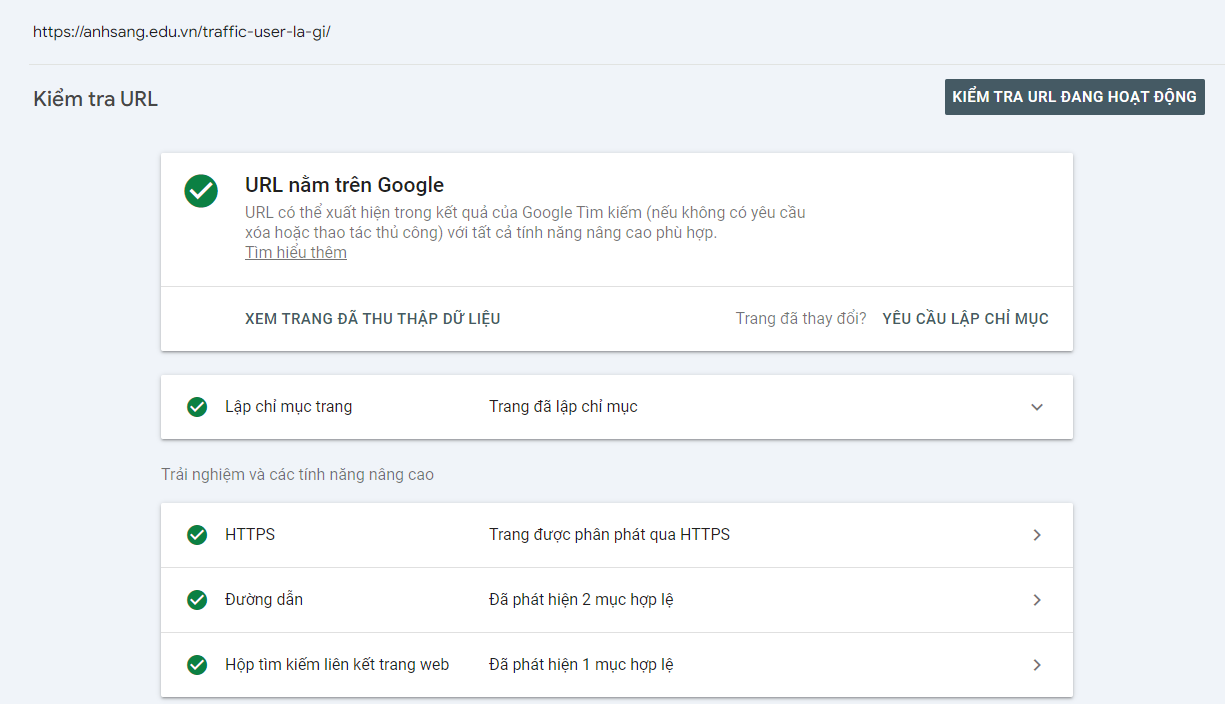This screenshot has width=1225, height=704.
Task: Click Đã phát hiện 1 mục hợp lệ
Action: click(581, 665)
